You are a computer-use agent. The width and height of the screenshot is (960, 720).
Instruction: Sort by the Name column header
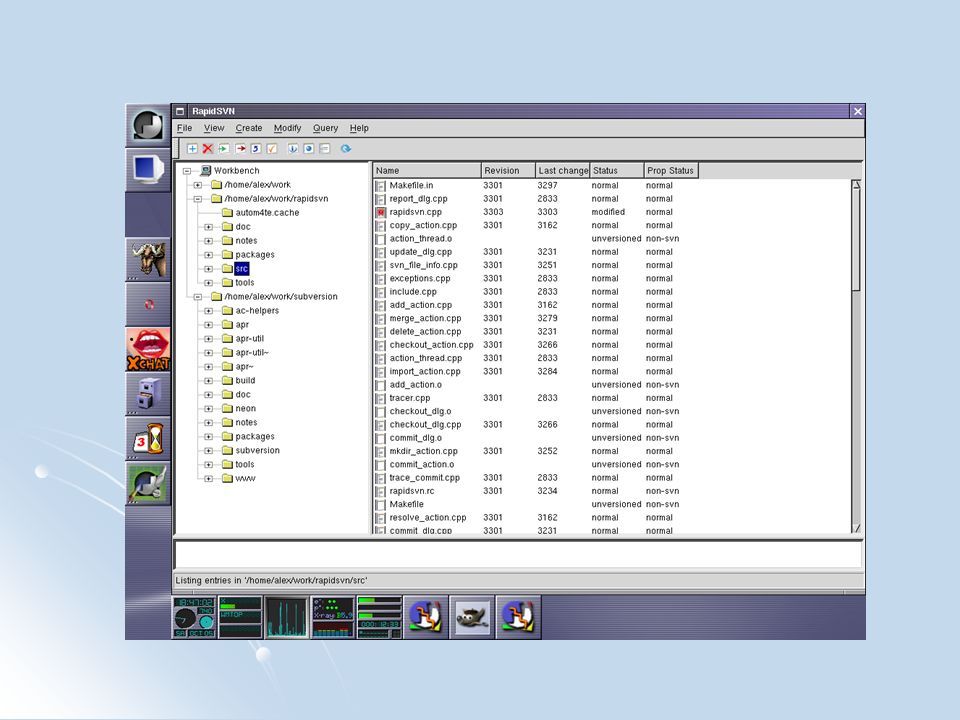(427, 171)
